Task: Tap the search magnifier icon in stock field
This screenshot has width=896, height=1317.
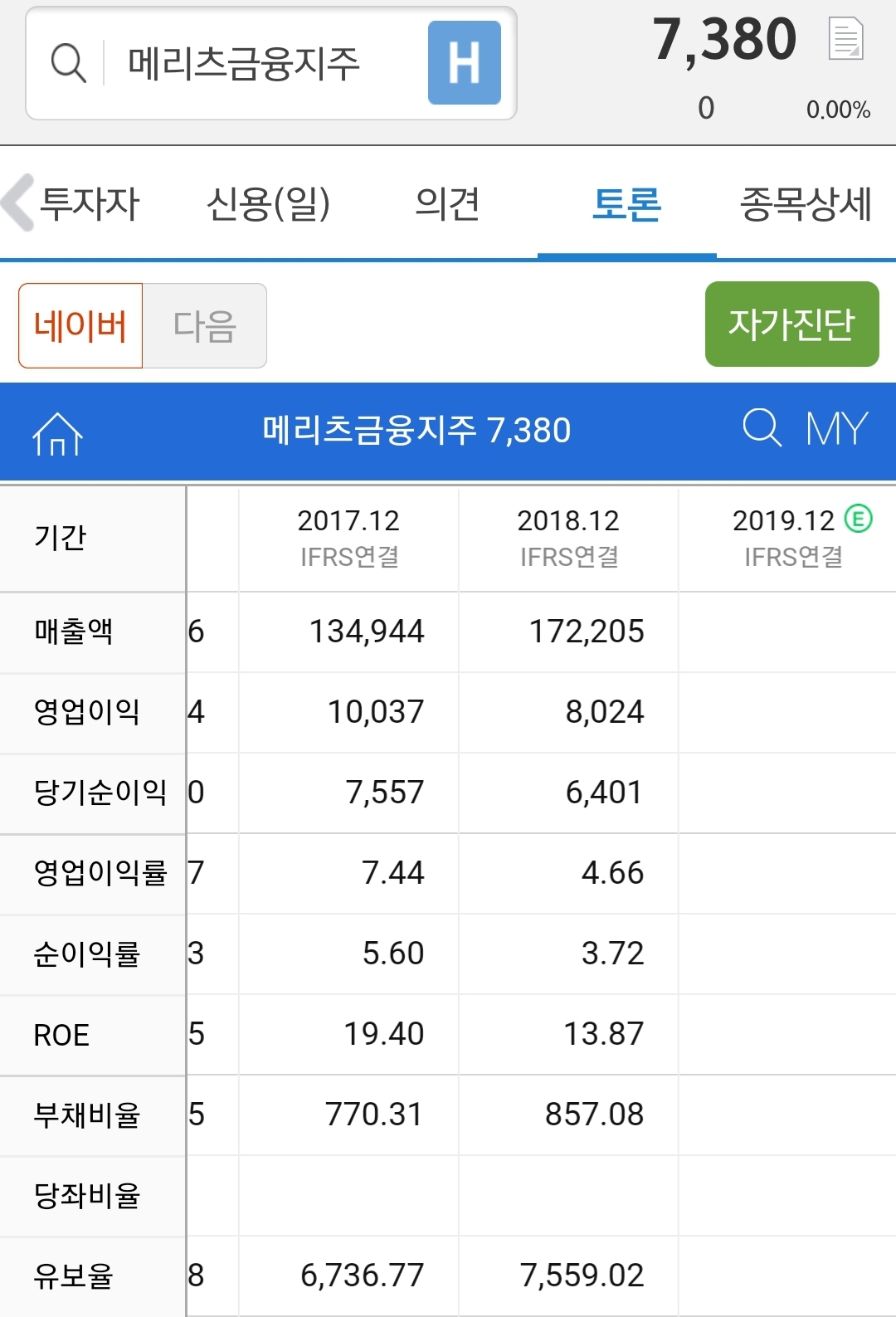Action: pyautogui.click(x=68, y=63)
